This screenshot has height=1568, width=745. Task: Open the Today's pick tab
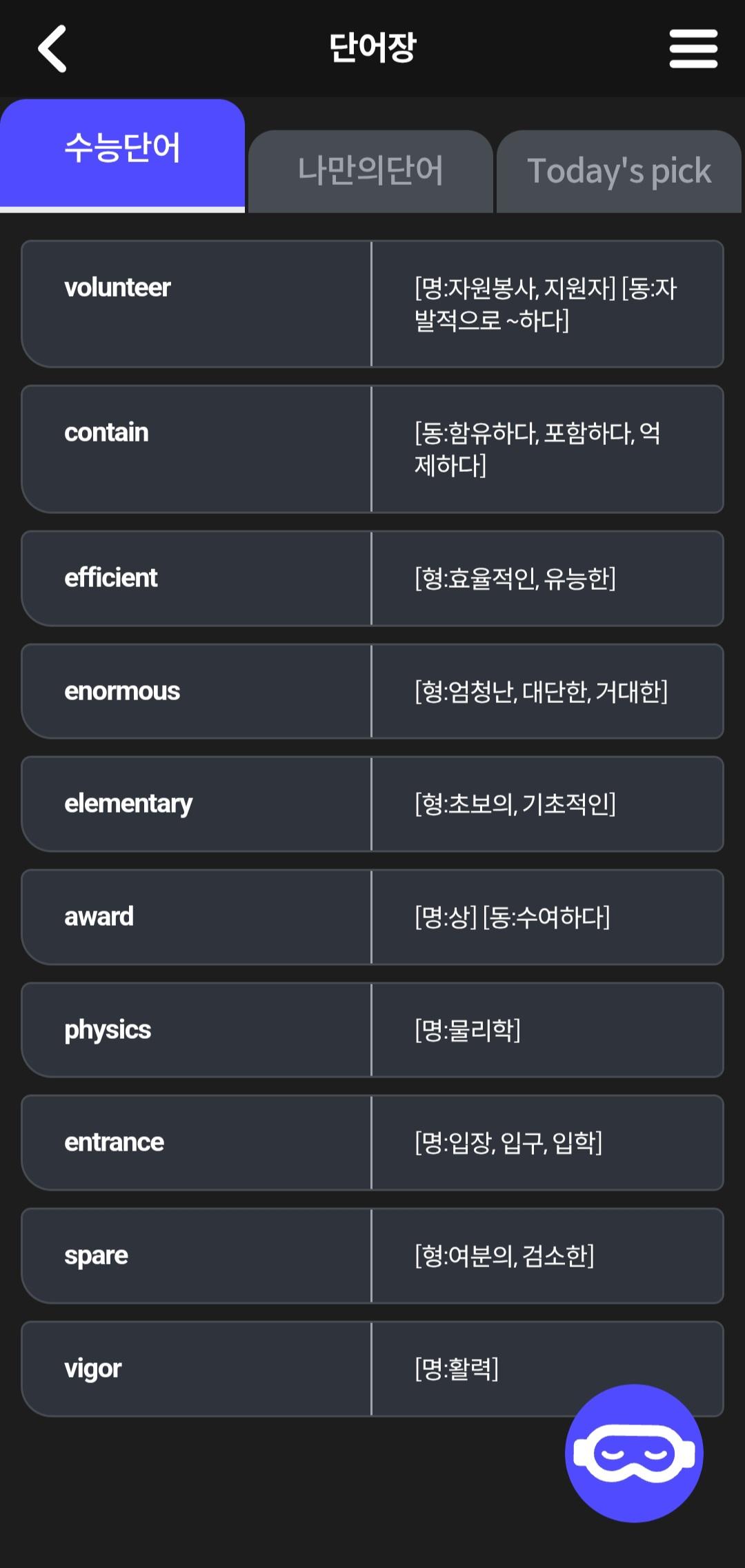[x=619, y=170]
